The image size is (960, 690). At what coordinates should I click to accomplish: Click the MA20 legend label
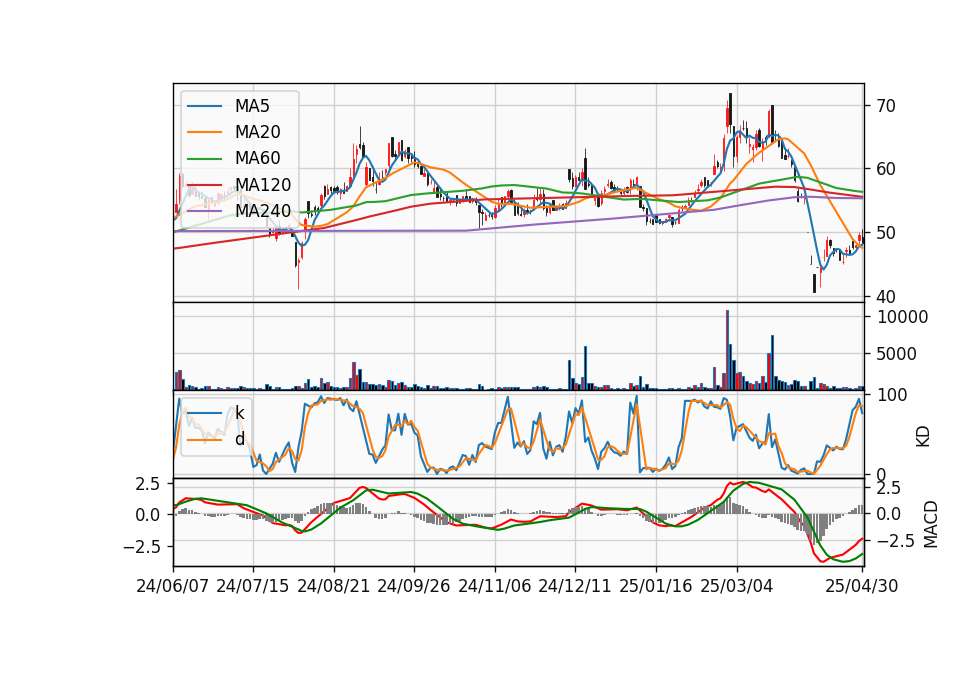tap(257, 132)
